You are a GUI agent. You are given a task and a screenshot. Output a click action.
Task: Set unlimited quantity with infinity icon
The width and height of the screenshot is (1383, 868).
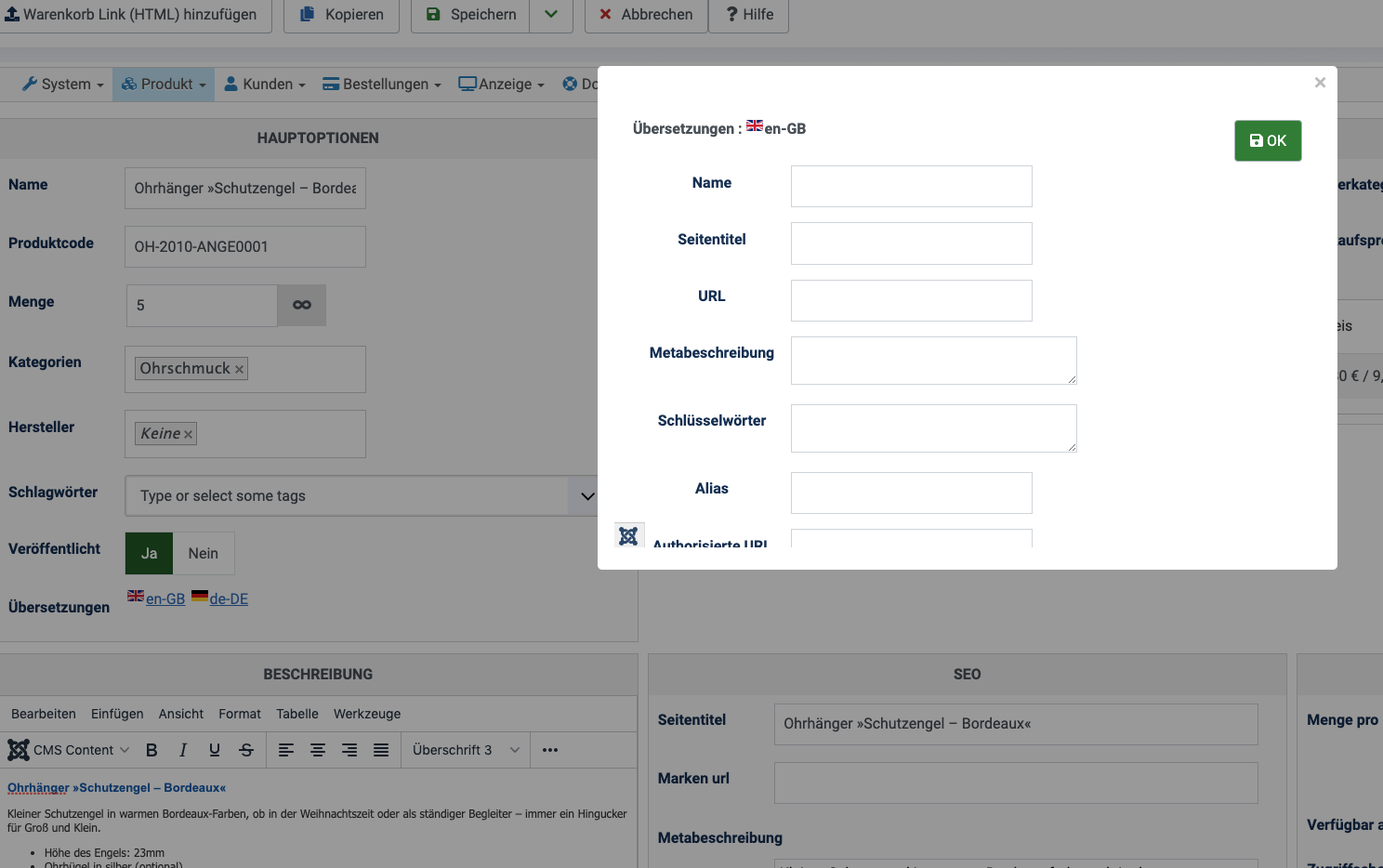coord(302,305)
